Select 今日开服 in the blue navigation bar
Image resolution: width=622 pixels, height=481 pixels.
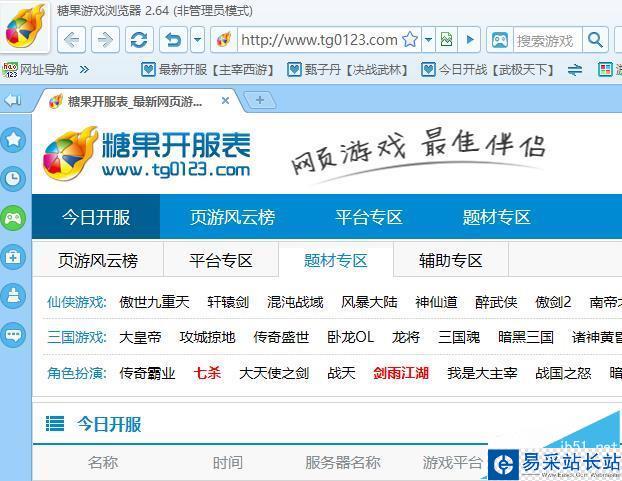(x=96, y=217)
